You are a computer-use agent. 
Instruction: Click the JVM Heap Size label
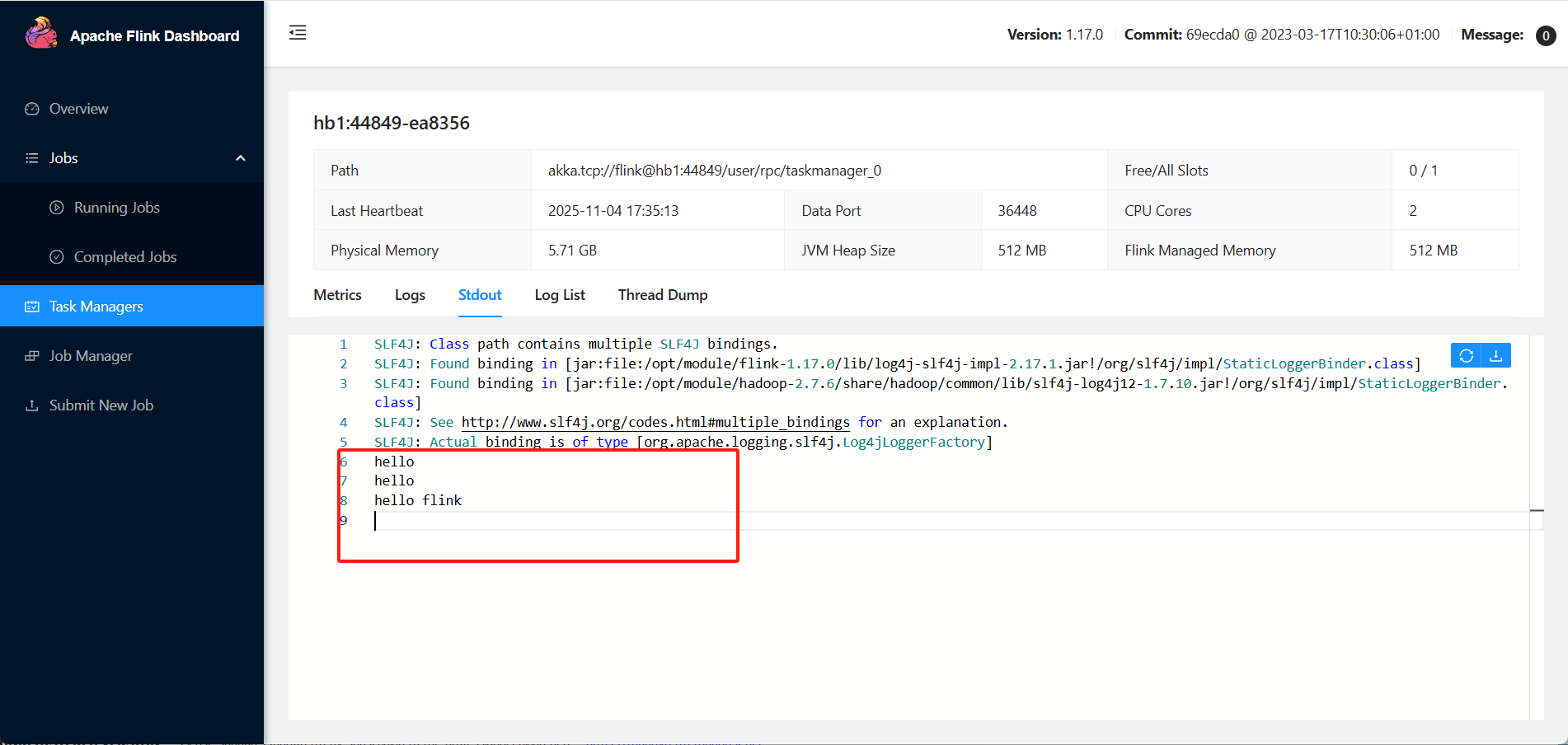click(x=848, y=251)
